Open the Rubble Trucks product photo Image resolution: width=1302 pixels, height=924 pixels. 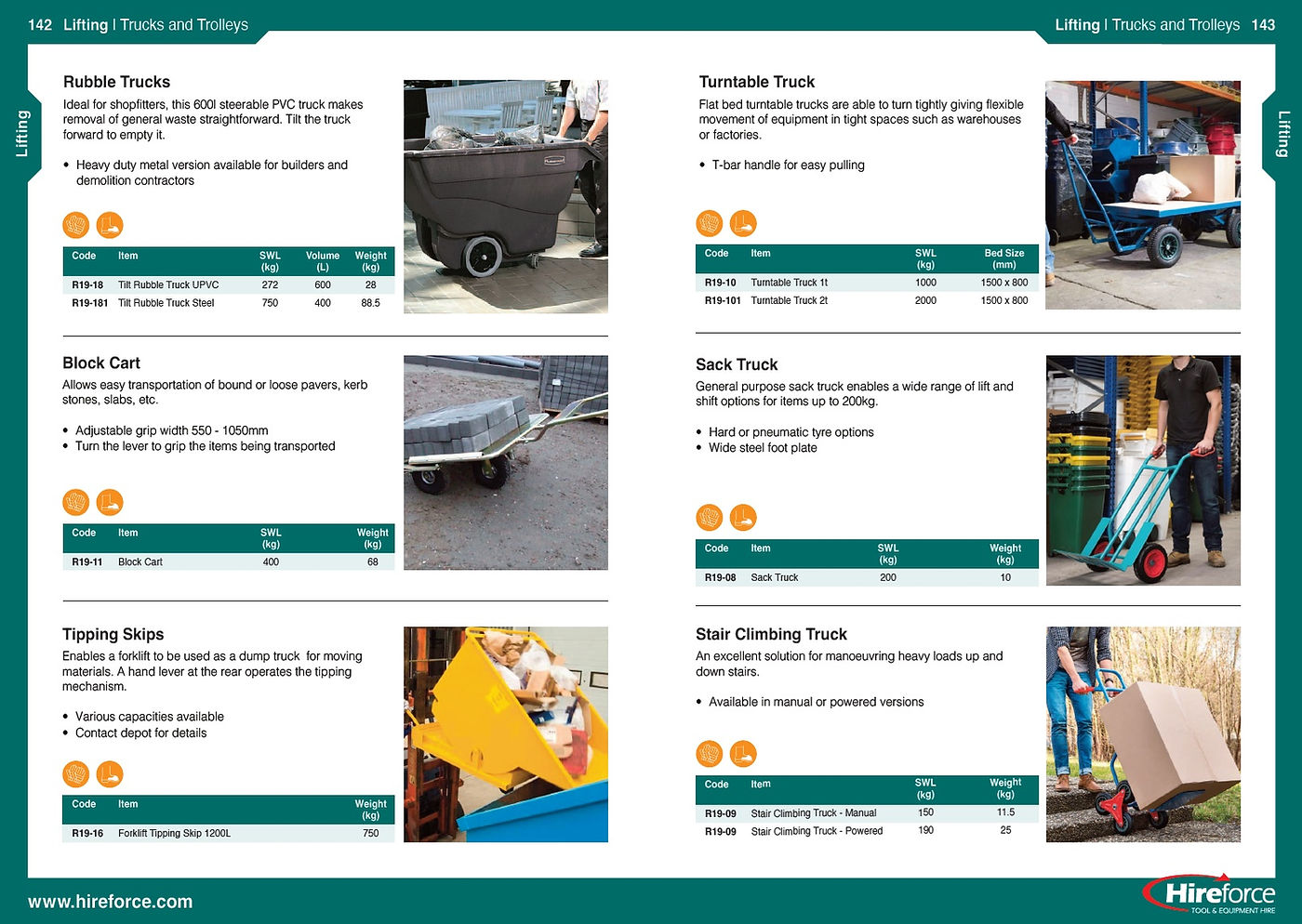[506, 196]
